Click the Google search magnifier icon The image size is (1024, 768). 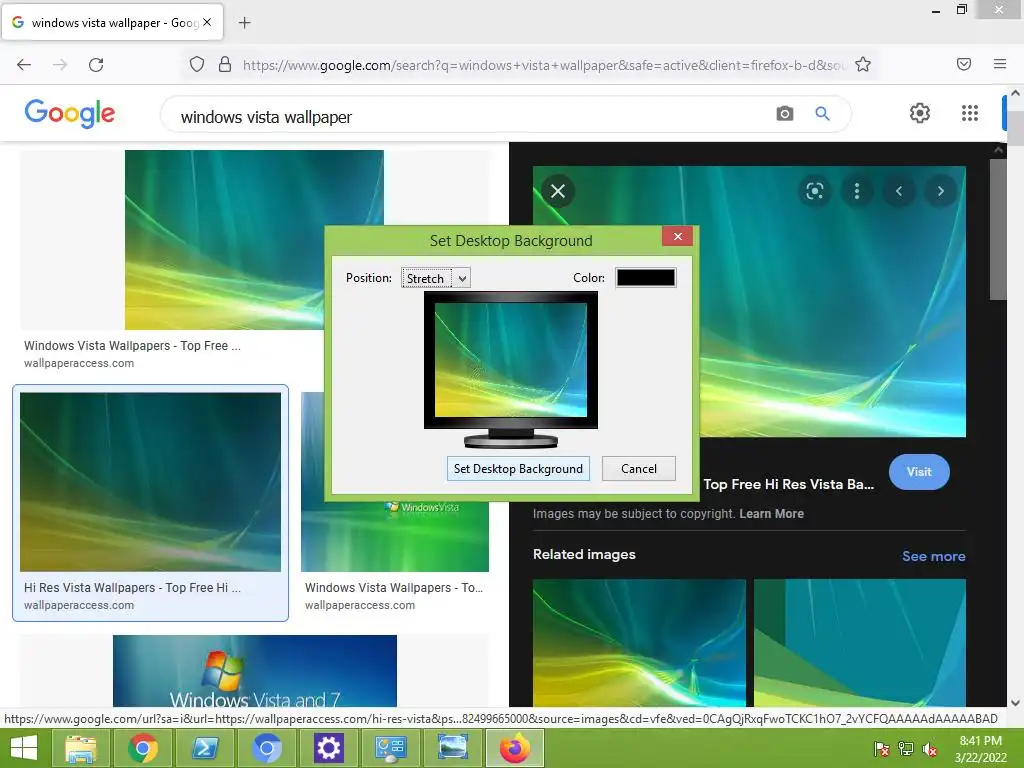coord(823,114)
